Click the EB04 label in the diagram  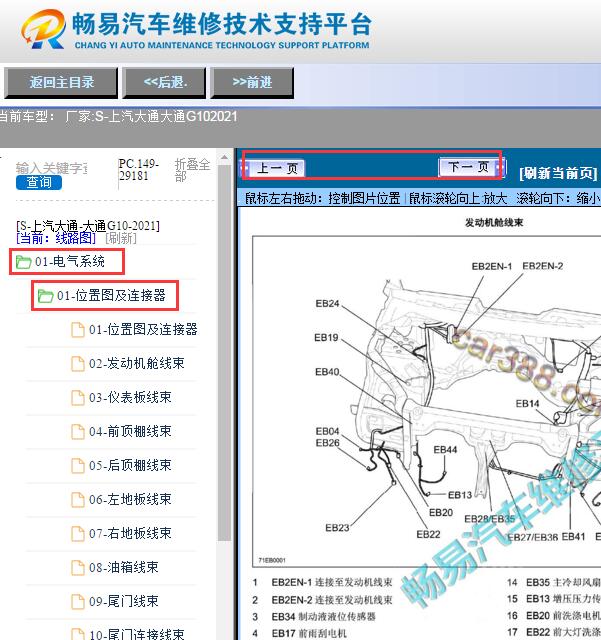pos(327,431)
